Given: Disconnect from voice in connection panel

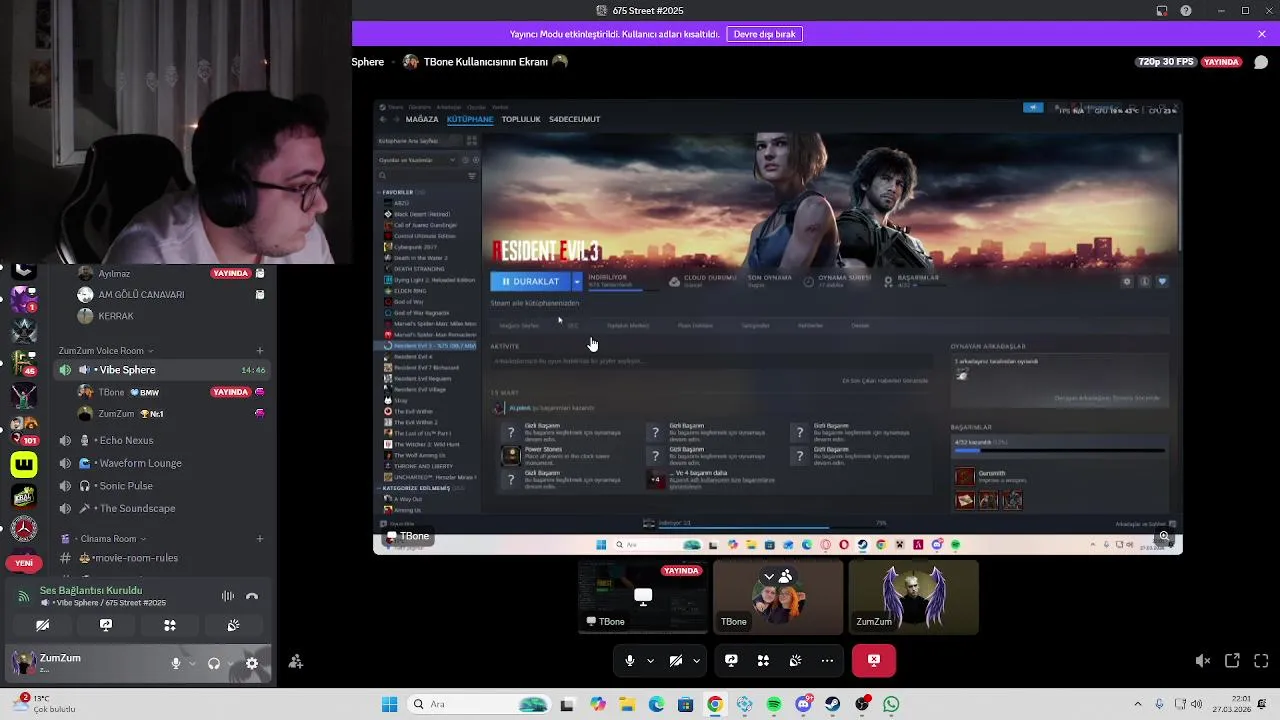Looking at the screenshot, I should 252,596.
